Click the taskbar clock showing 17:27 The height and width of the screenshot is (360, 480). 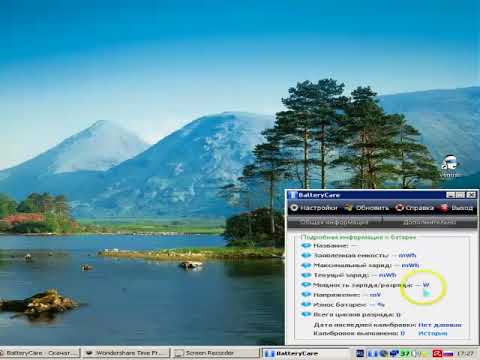click(x=465, y=353)
